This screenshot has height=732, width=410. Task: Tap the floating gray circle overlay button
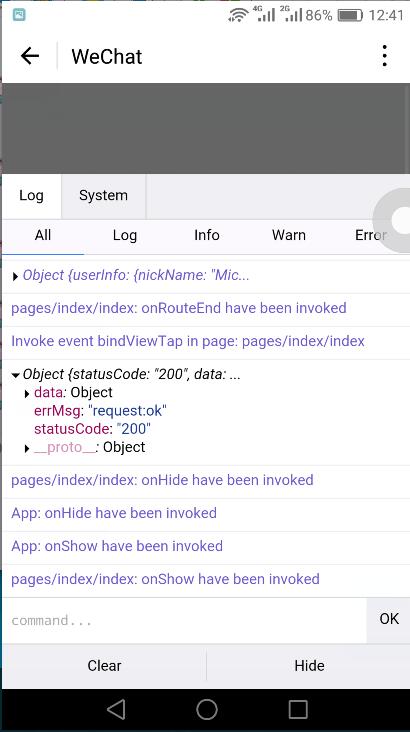pyautogui.click(x=395, y=220)
